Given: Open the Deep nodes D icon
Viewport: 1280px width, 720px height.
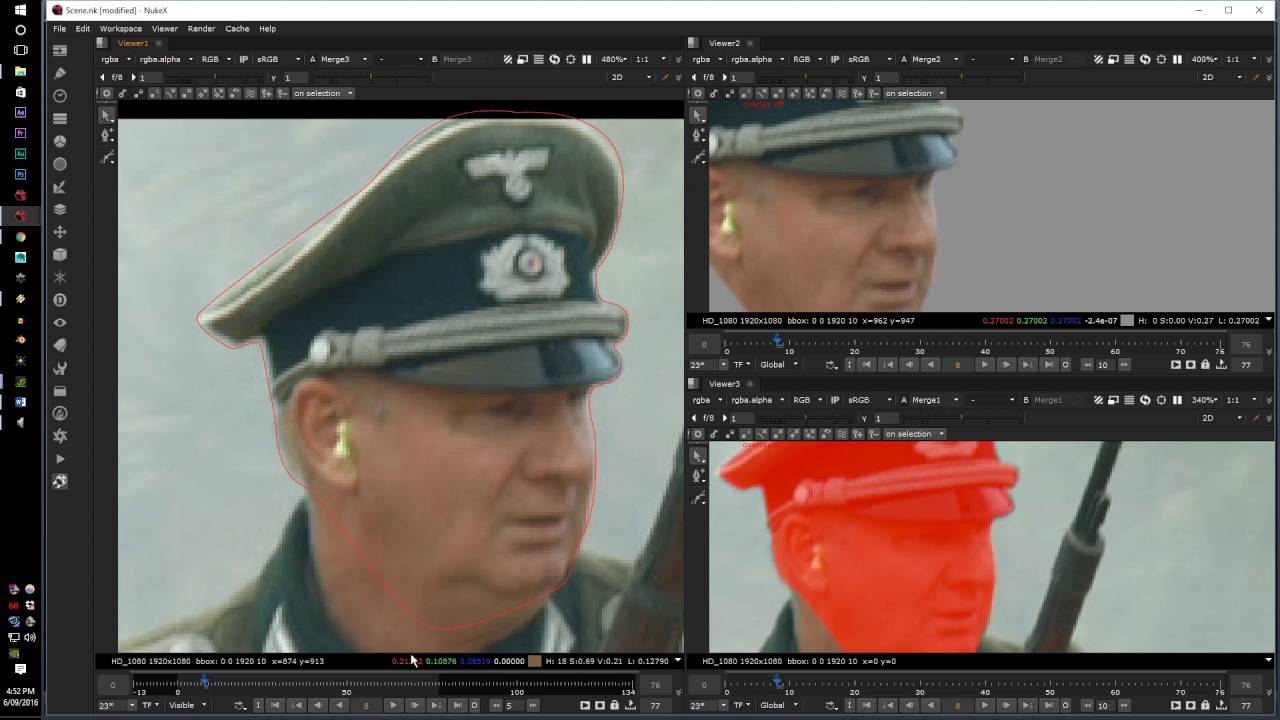Looking at the screenshot, I should point(60,300).
